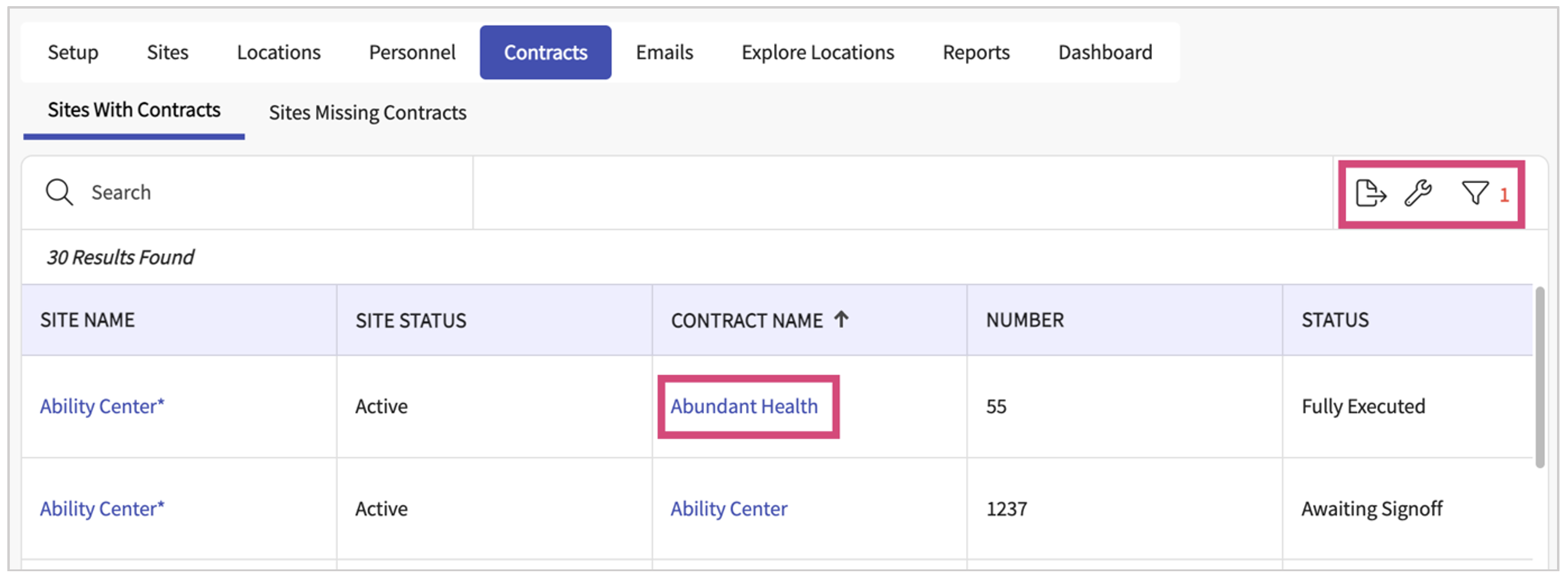
Task: Click the Contract Name sort arrow
Action: (841, 319)
